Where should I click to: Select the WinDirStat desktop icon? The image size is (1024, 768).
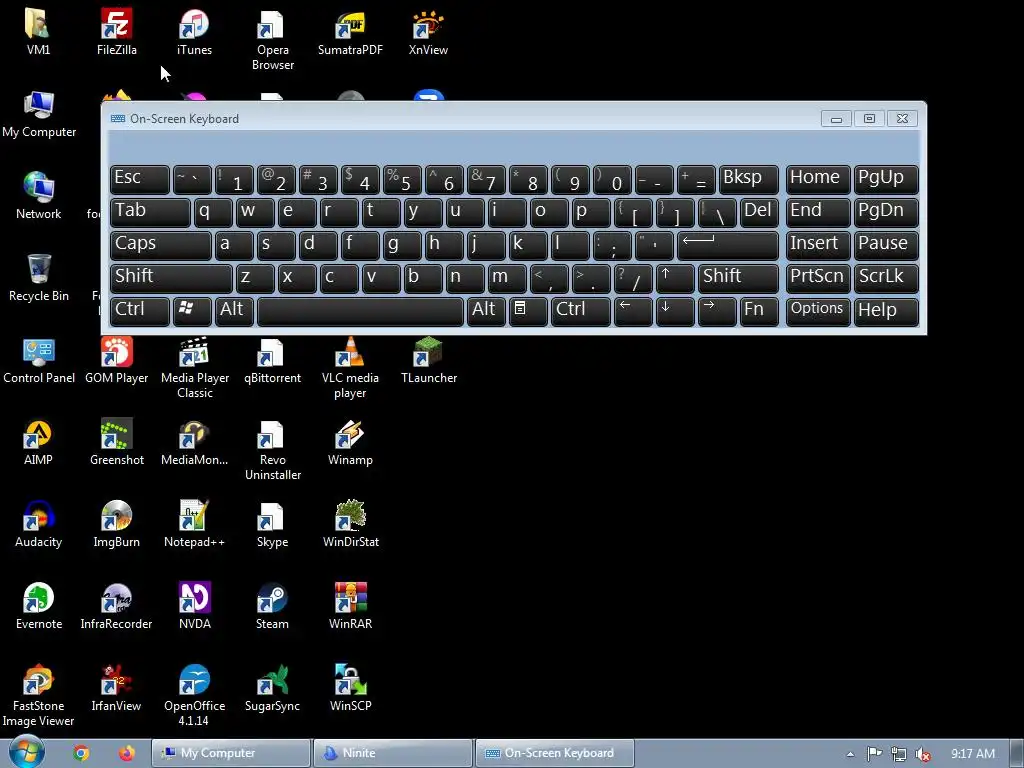click(350, 525)
